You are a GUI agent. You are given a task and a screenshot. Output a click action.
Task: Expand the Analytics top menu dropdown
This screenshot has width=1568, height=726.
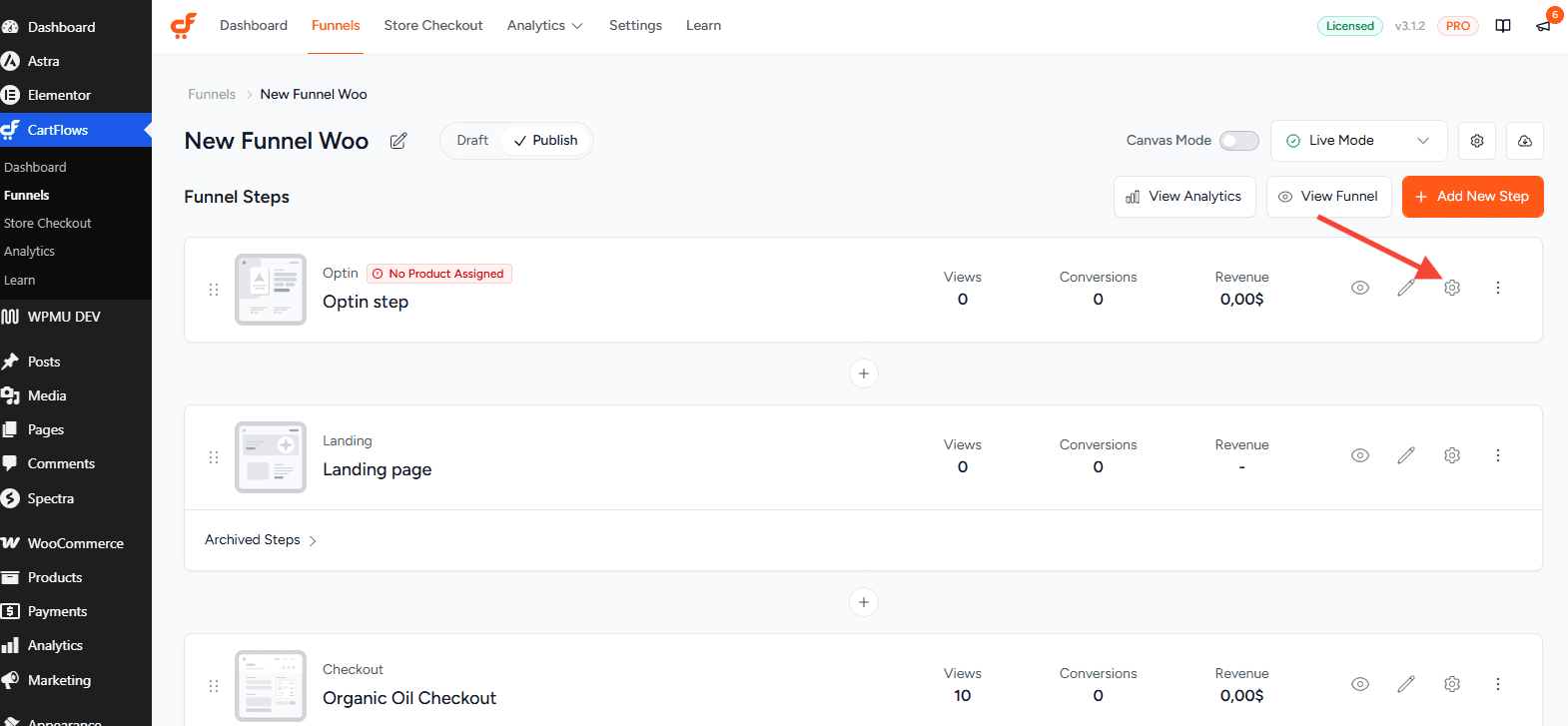(x=544, y=26)
